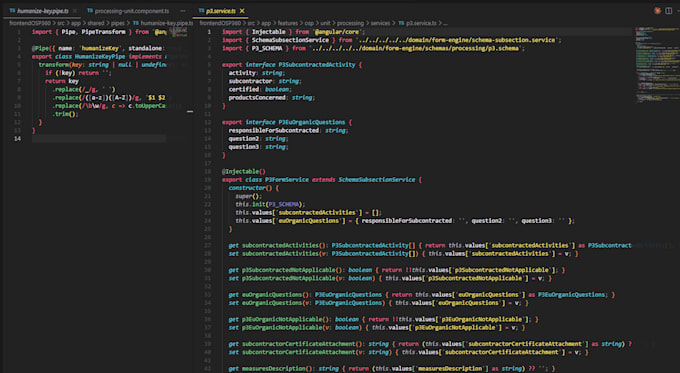
Task: Open 'services' breadcrumb in right editor
Action: click(380, 23)
